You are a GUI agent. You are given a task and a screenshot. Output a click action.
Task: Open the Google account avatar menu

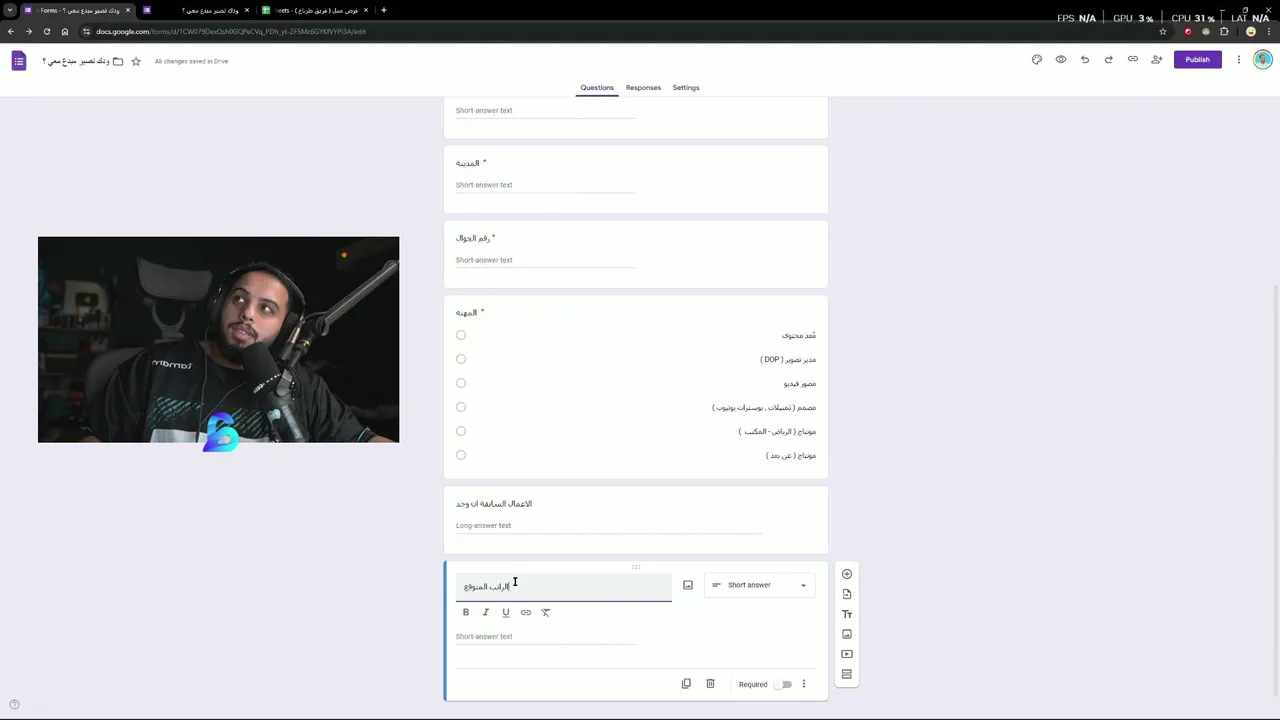click(x=1263, y=60)
